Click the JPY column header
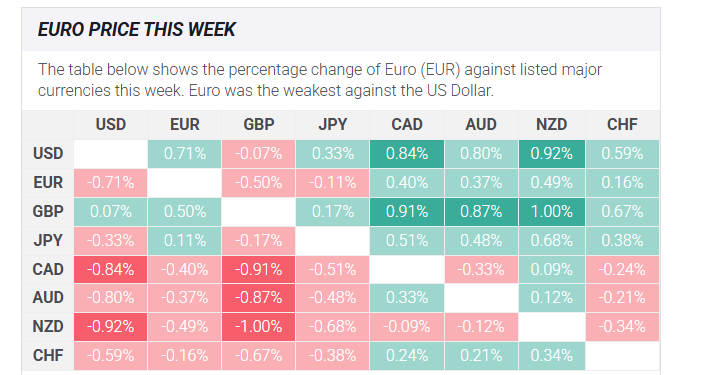Viewport: 704px width, 375px height. [x=333, y=124]
